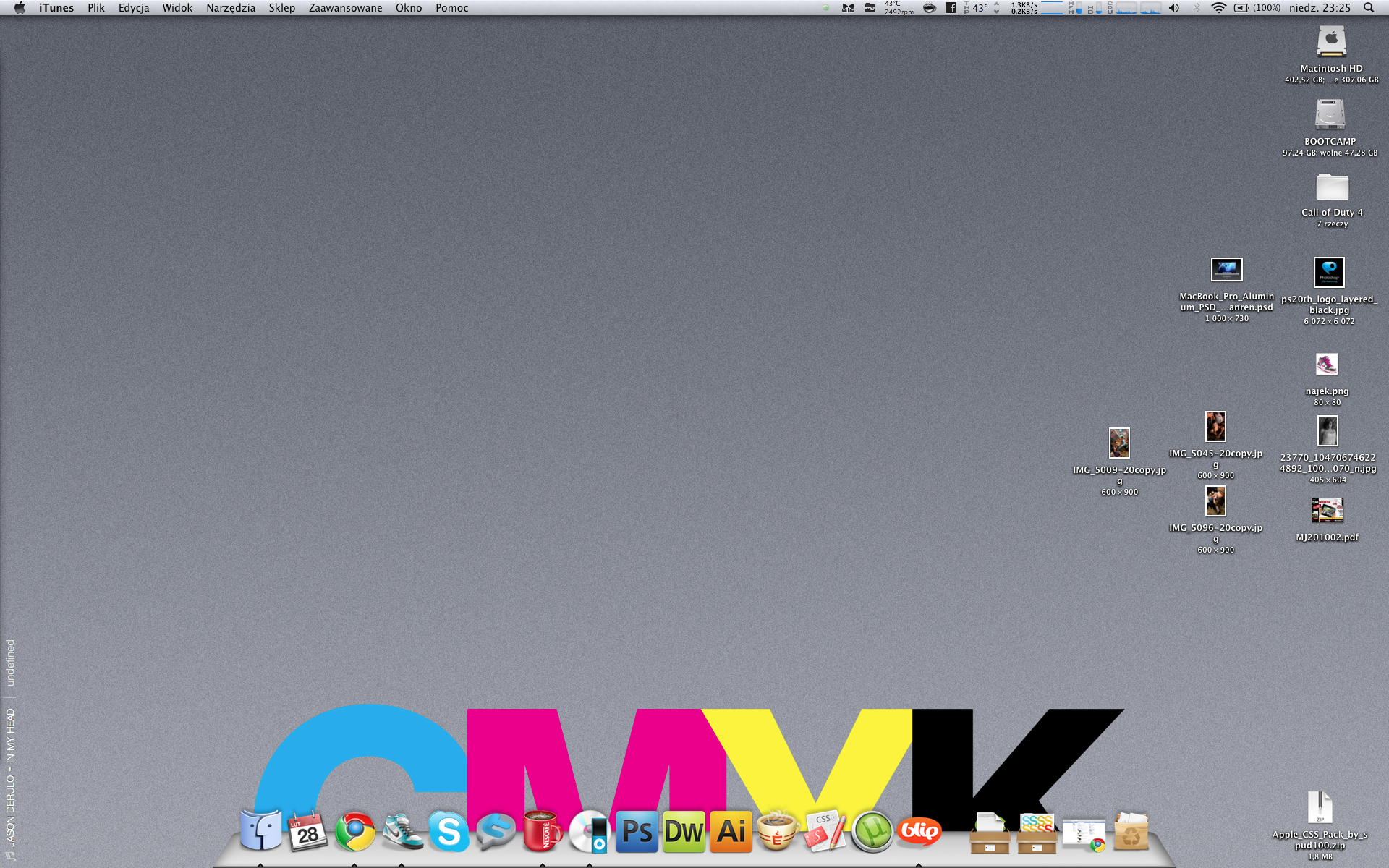This screenshot has width=1389, height=868.
Task: Click the date and time clock
Action: pos(1320,8)
